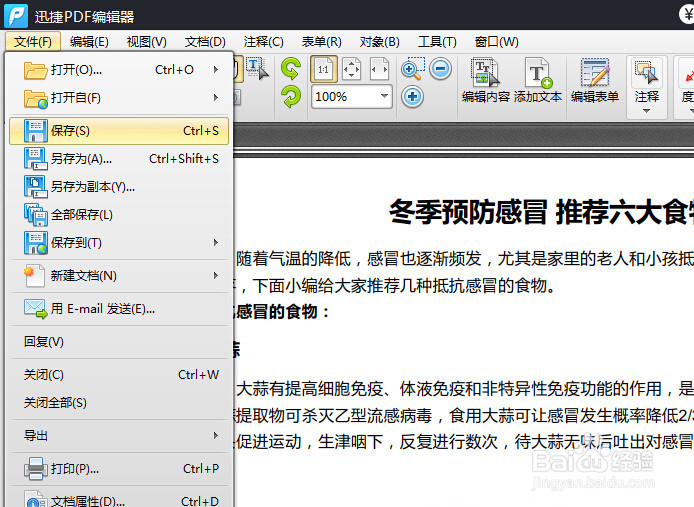This screenshot has width=694, height=507.
Task: Click the 迅捷PDF编辑器 app logo
Action: (16, 15)
